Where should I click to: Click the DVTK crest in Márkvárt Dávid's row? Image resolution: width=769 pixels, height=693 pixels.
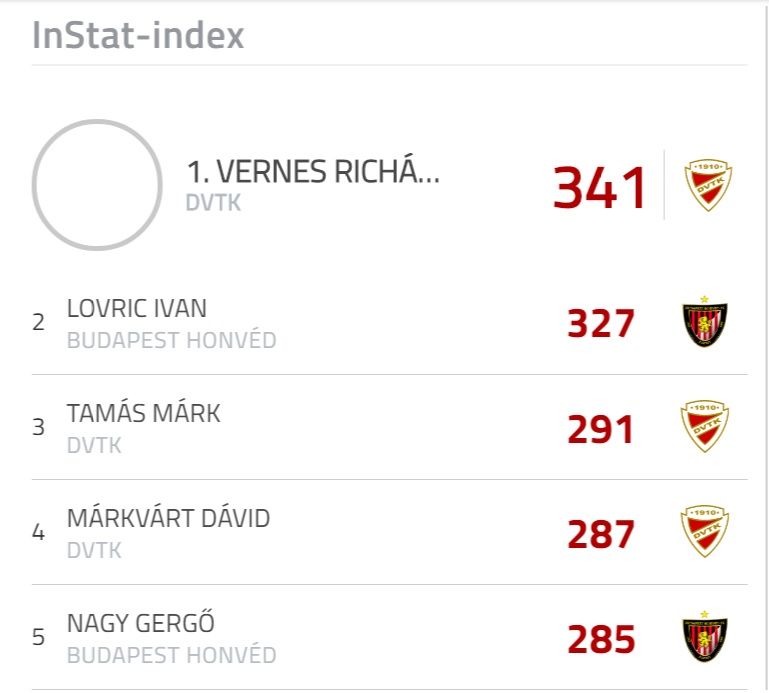click(x=705, y=531)
